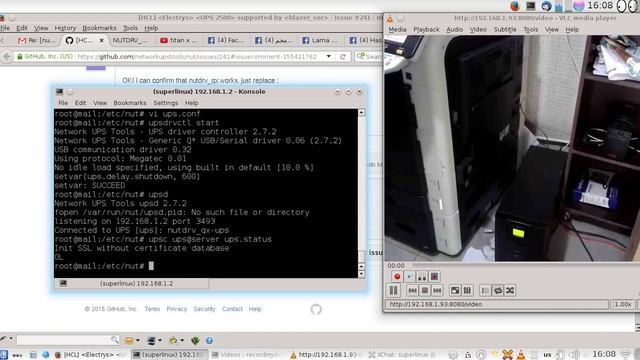Open VLC Audio menu
Viewport: 640px width, 360px height.
tap(454, 29)
